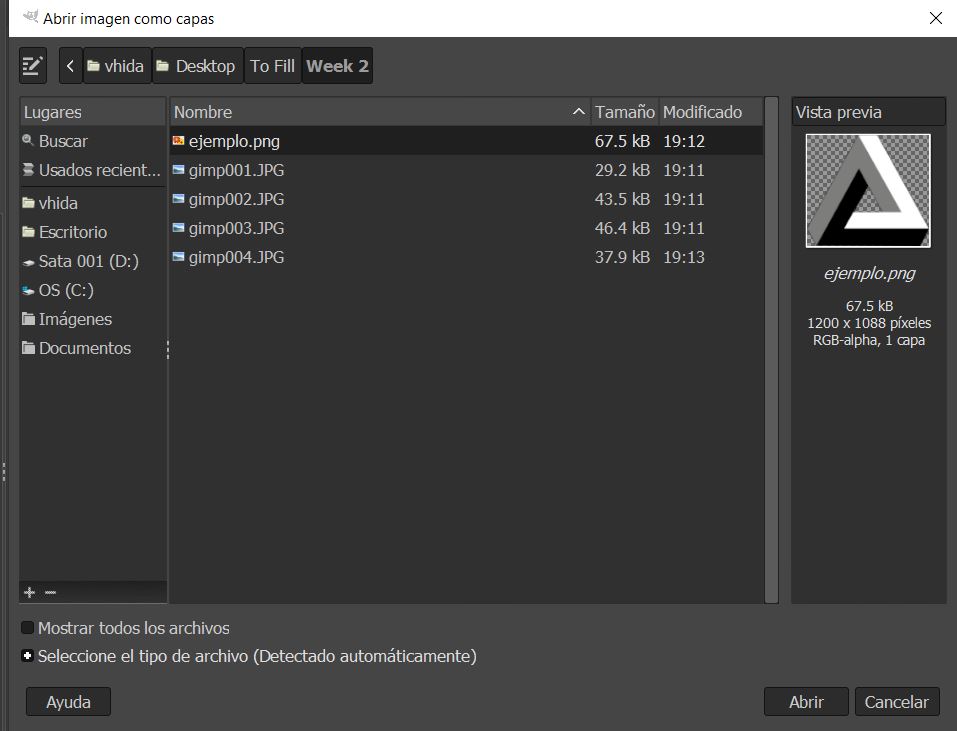Click the gimp003.JPG file icon
This screenshot has height=731, width=957.
click(x=178, y=228)
